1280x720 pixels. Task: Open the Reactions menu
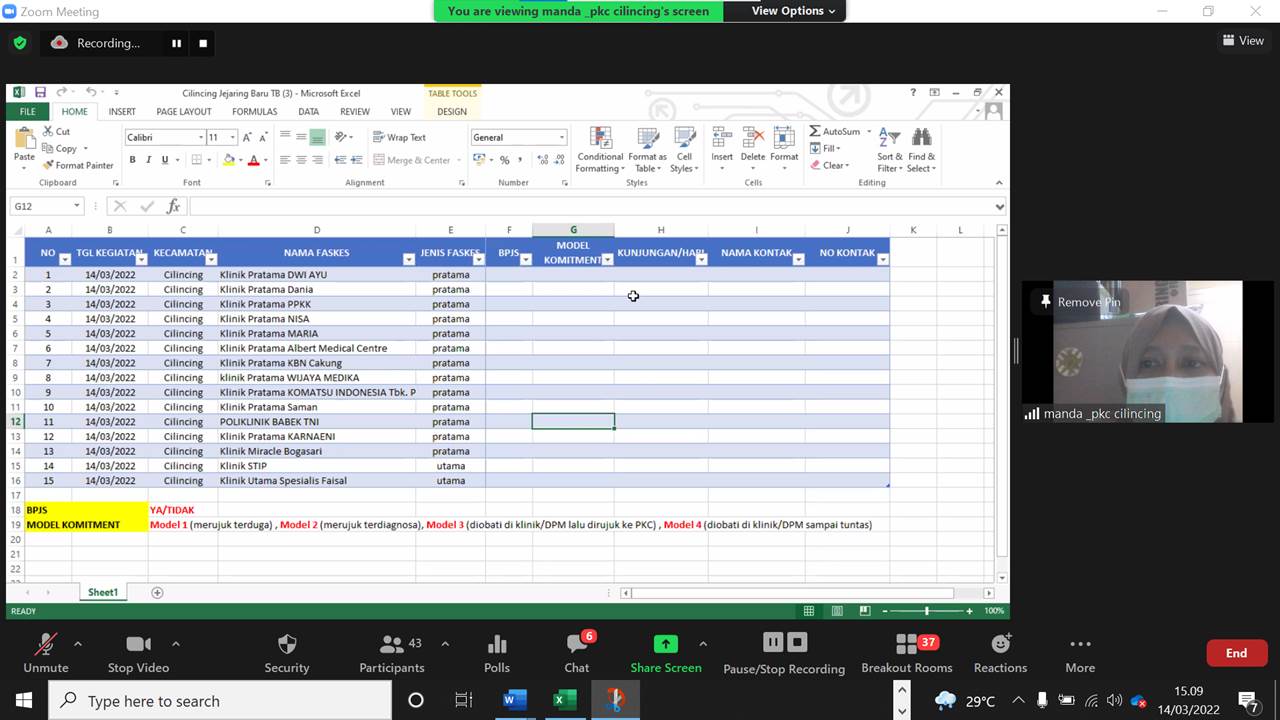coord(1000,652)
